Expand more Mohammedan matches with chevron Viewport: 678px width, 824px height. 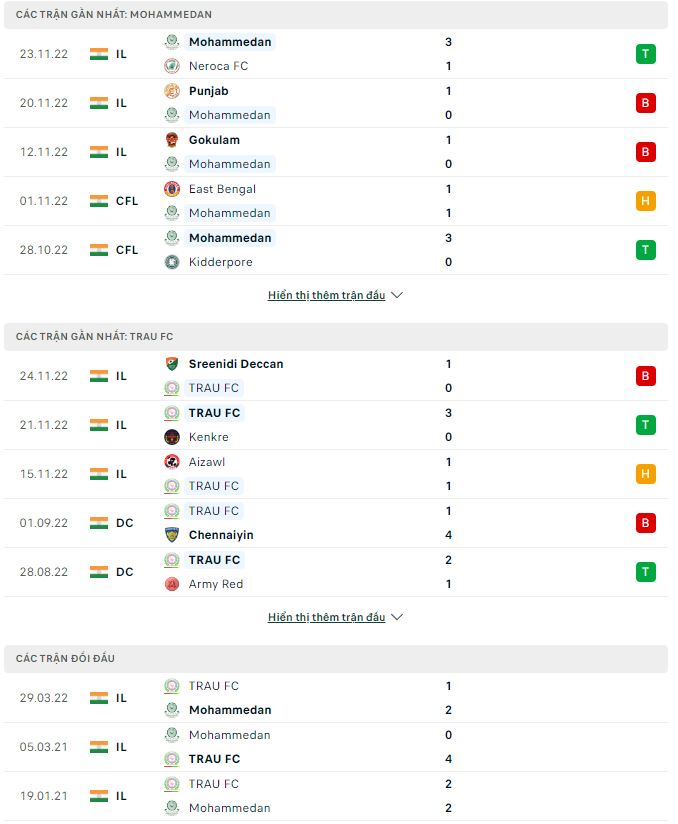coord(397,296)
